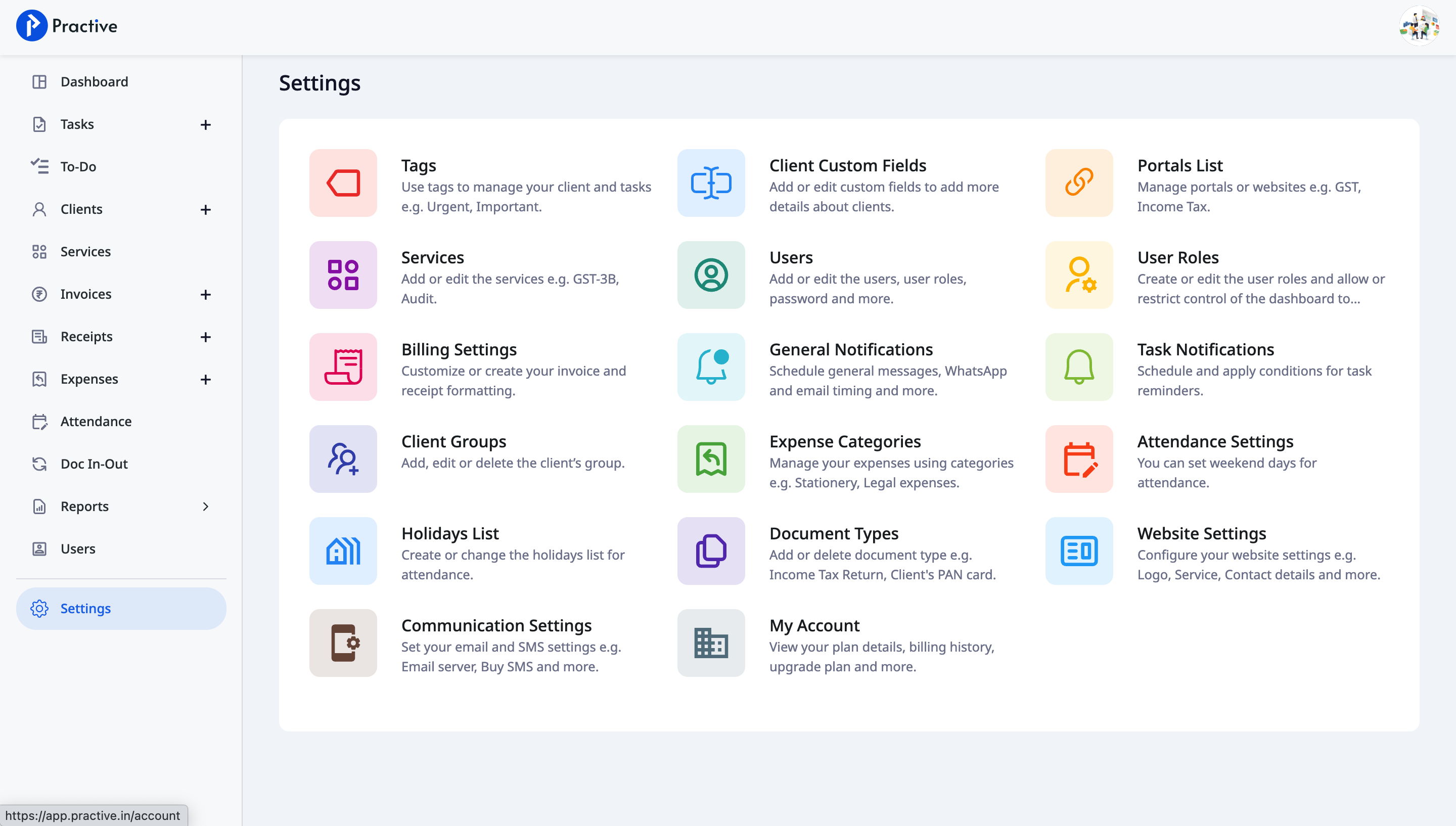
Task: Click the Task Notifications bell icon
Action: click(x=1078, y=366)
